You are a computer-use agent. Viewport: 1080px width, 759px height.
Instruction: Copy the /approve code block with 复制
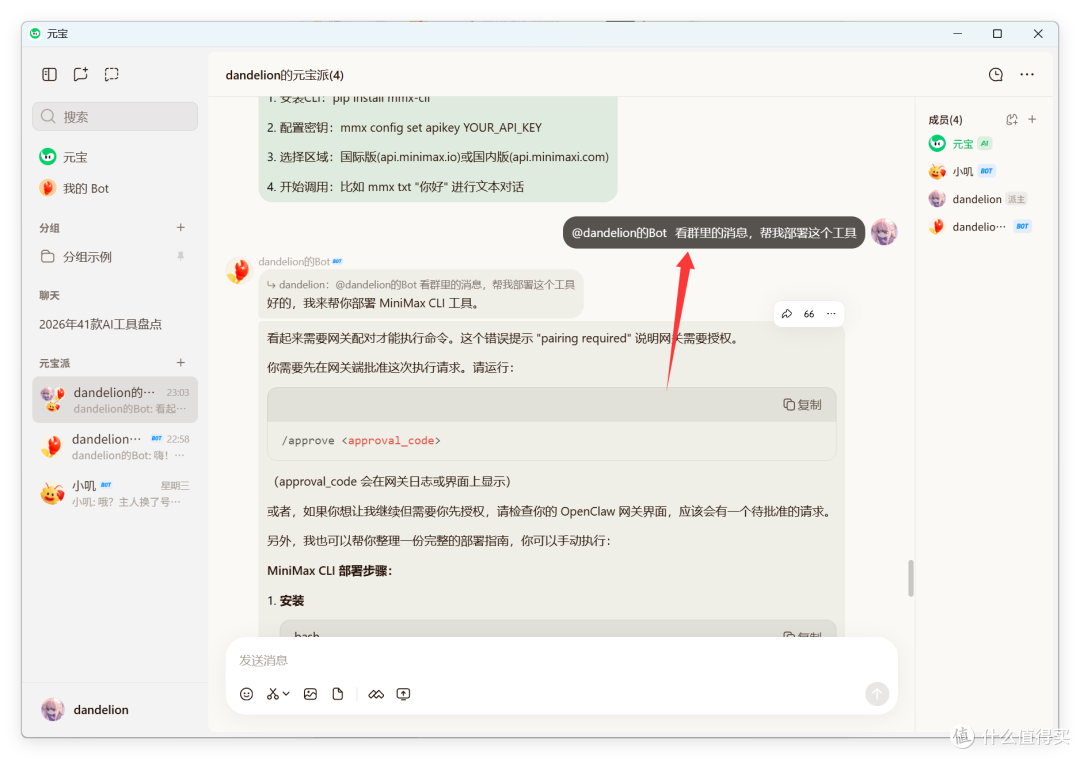802,405
